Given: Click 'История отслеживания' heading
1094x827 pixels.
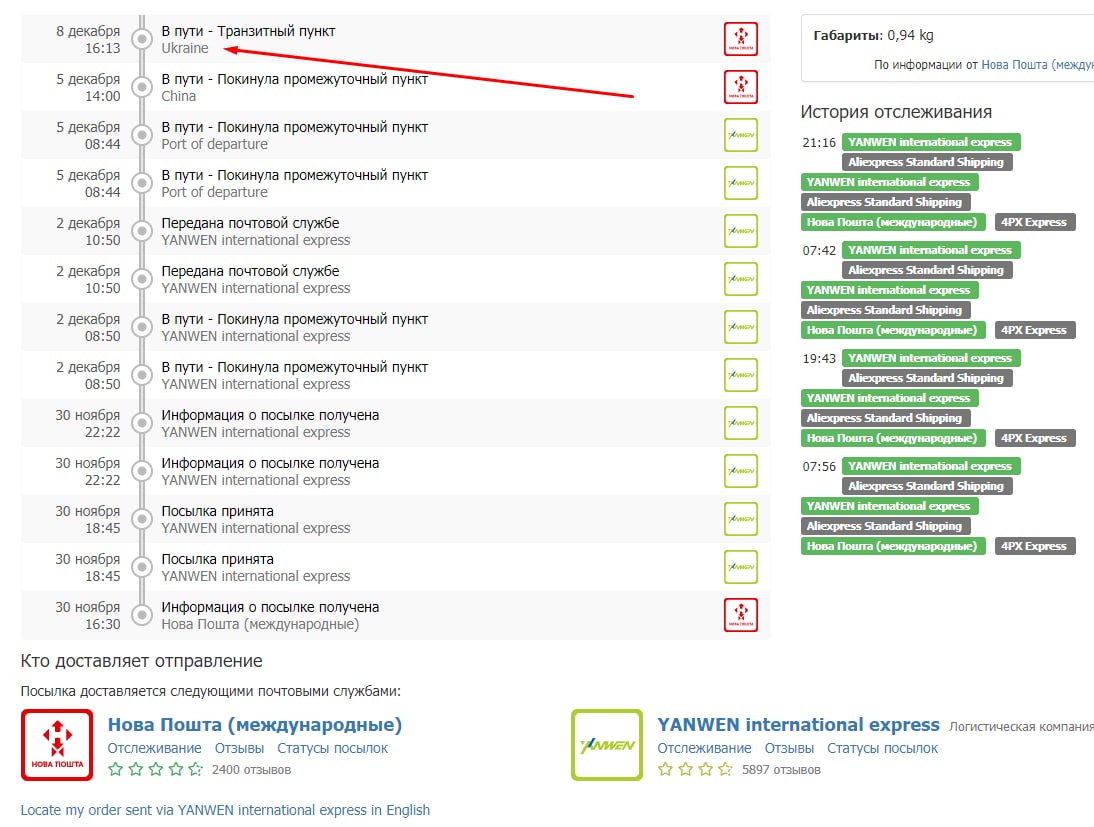Looking at the screenshot, I should (x=896, y=112).
